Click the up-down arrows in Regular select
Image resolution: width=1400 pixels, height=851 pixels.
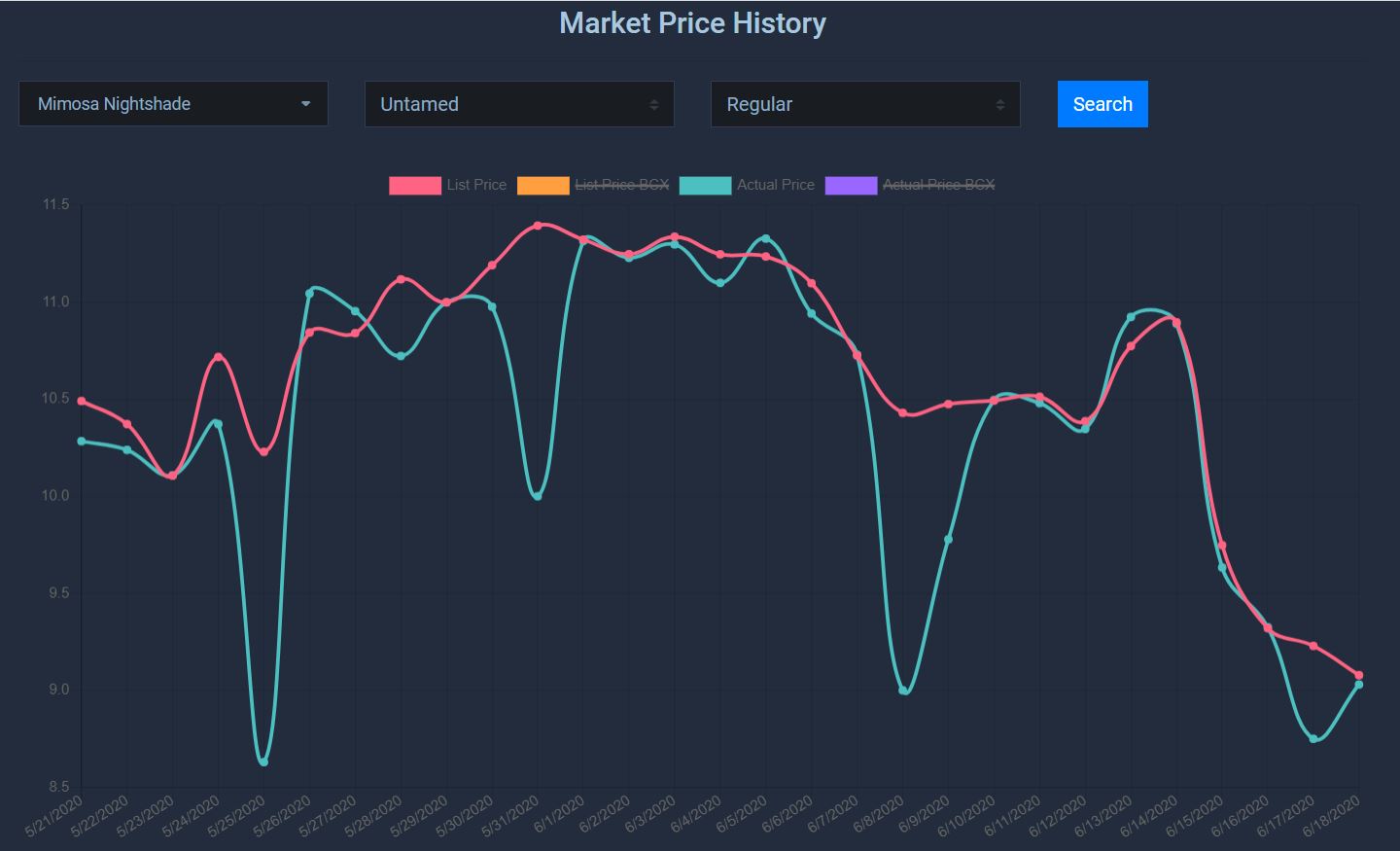pyautogui.click(x=1000, y=105)
